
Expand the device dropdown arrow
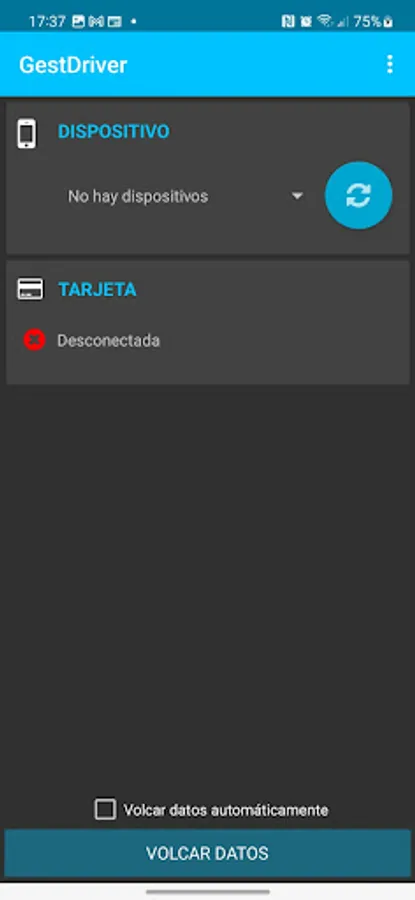(x=297, y=196)
